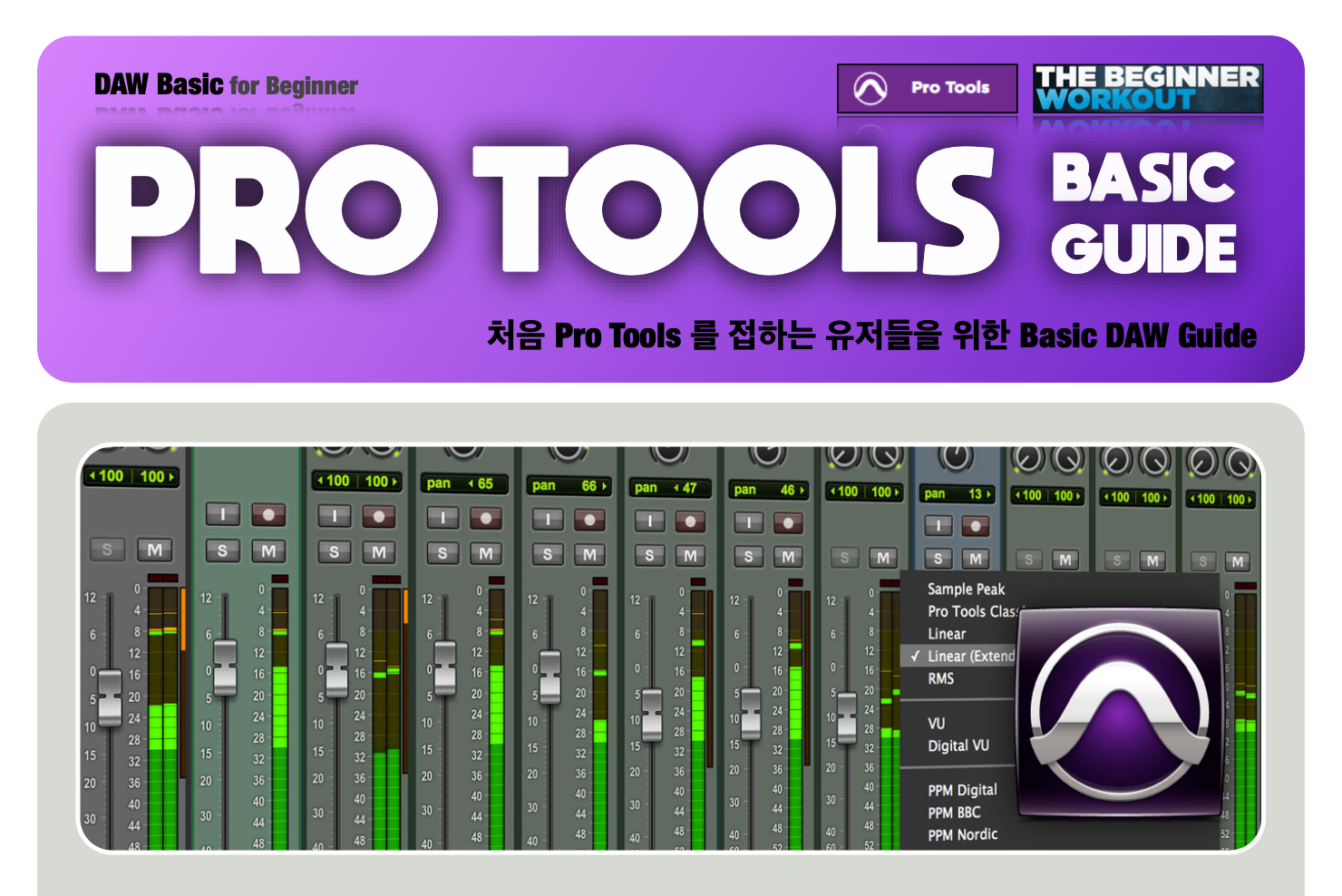The width and height of the screenshot is (1342, 896).
Task: Click the volume fader on pan 65 channel
Action: pos(444,667)
